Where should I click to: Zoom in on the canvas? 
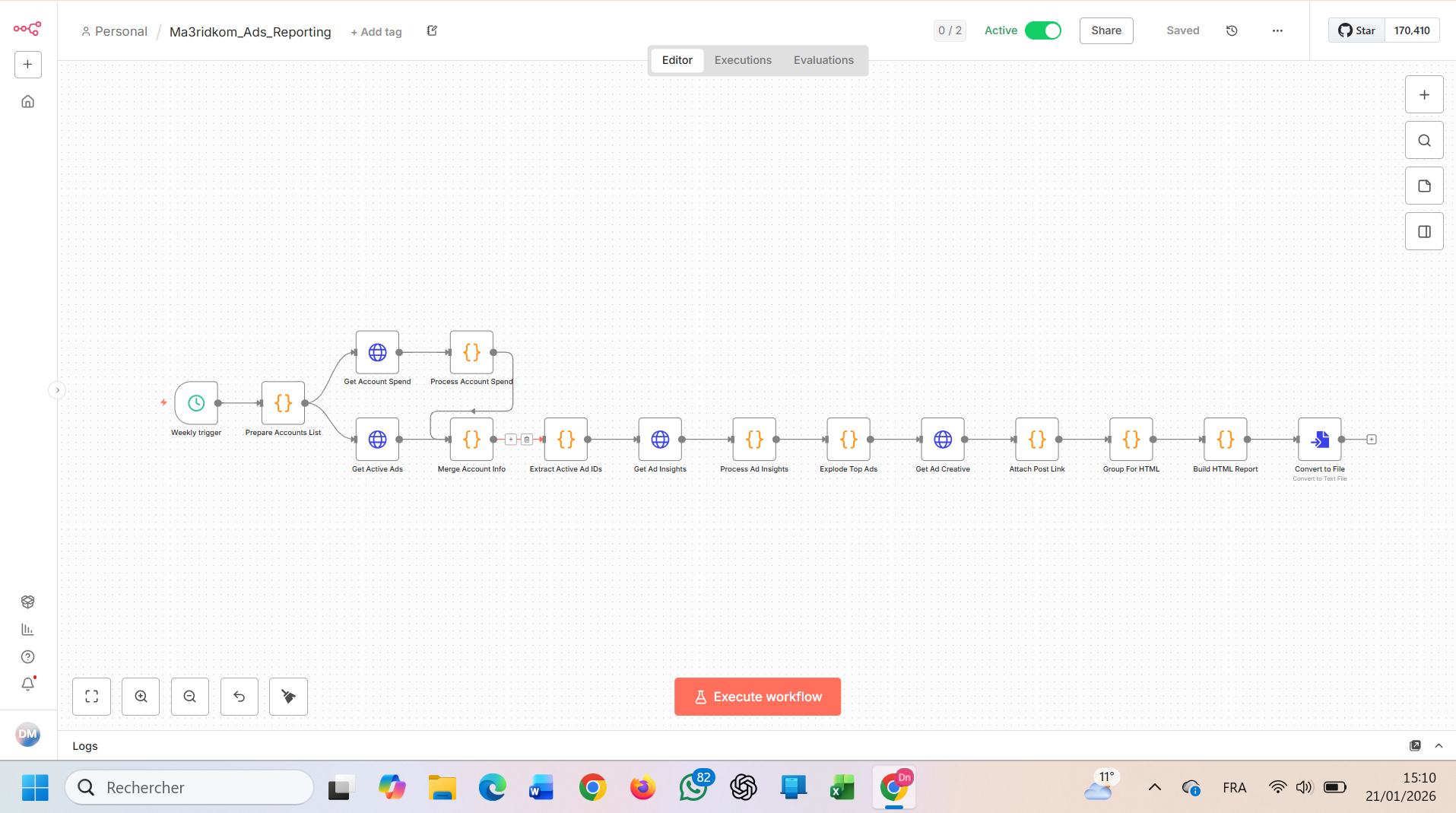coord(140,696)
